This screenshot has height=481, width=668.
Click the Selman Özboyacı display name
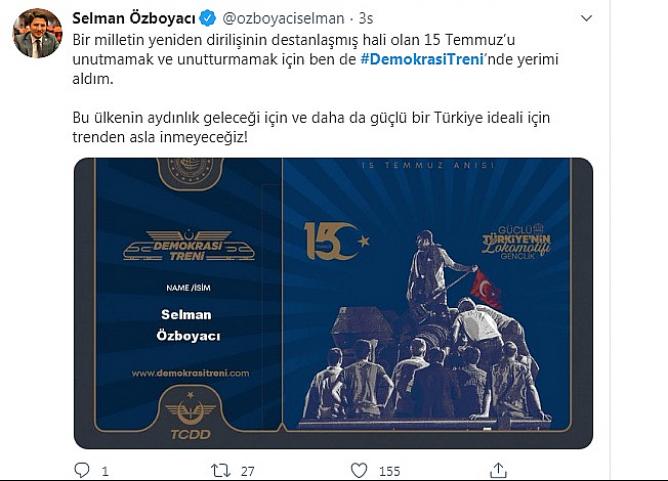click(x=134, y=18)
